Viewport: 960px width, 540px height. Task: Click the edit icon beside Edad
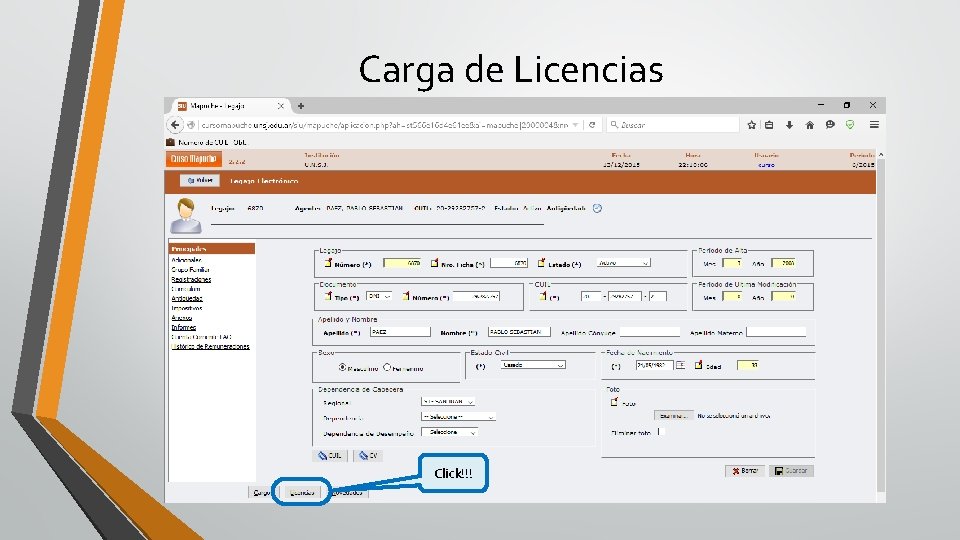[x=698, y=365]
